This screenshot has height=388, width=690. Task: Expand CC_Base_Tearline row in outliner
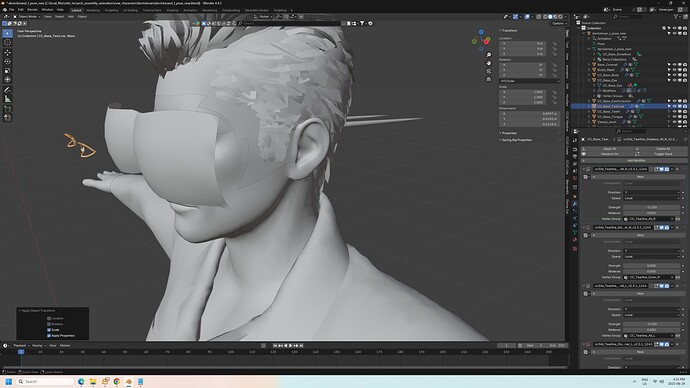[x=589, y=106]
